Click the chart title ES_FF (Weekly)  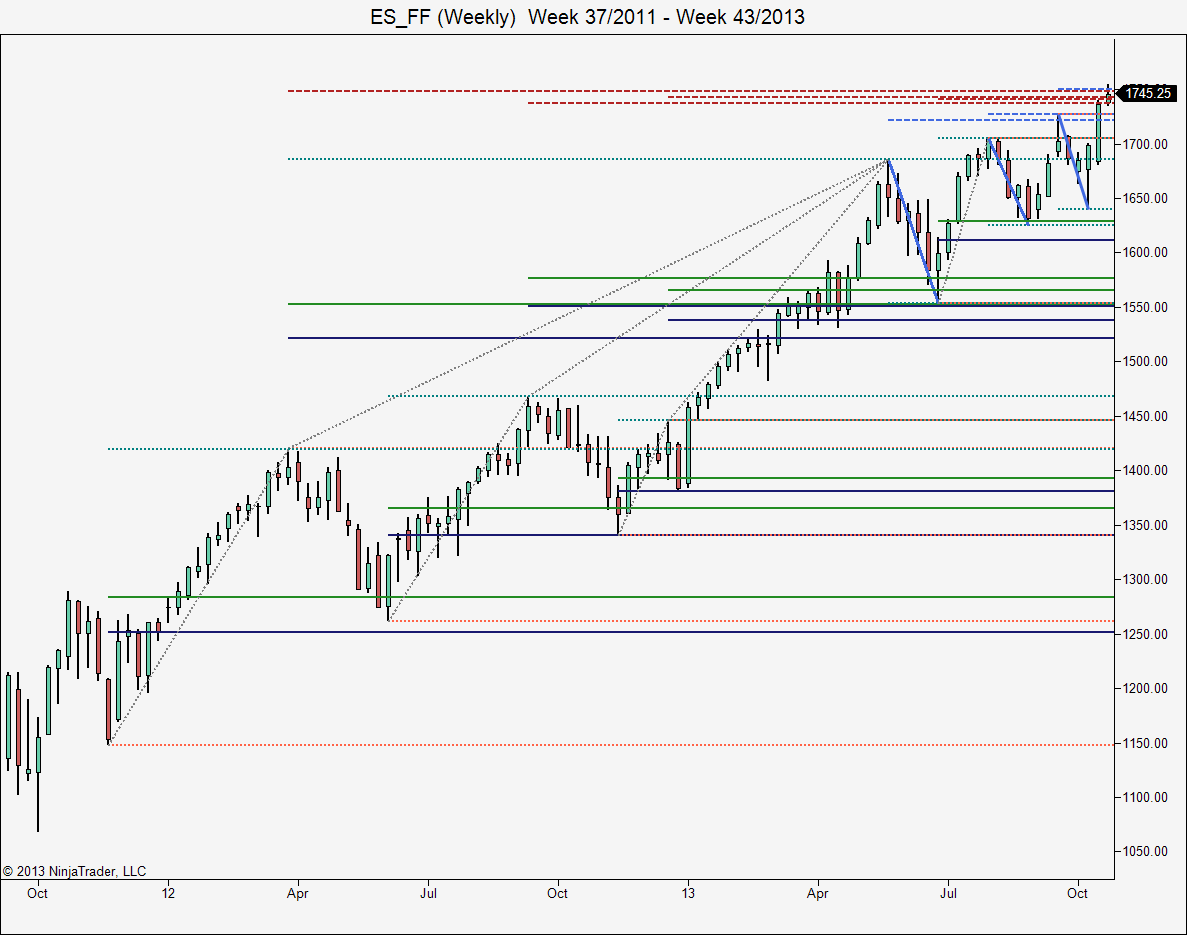pyautogui.click(x=443, y=17)
